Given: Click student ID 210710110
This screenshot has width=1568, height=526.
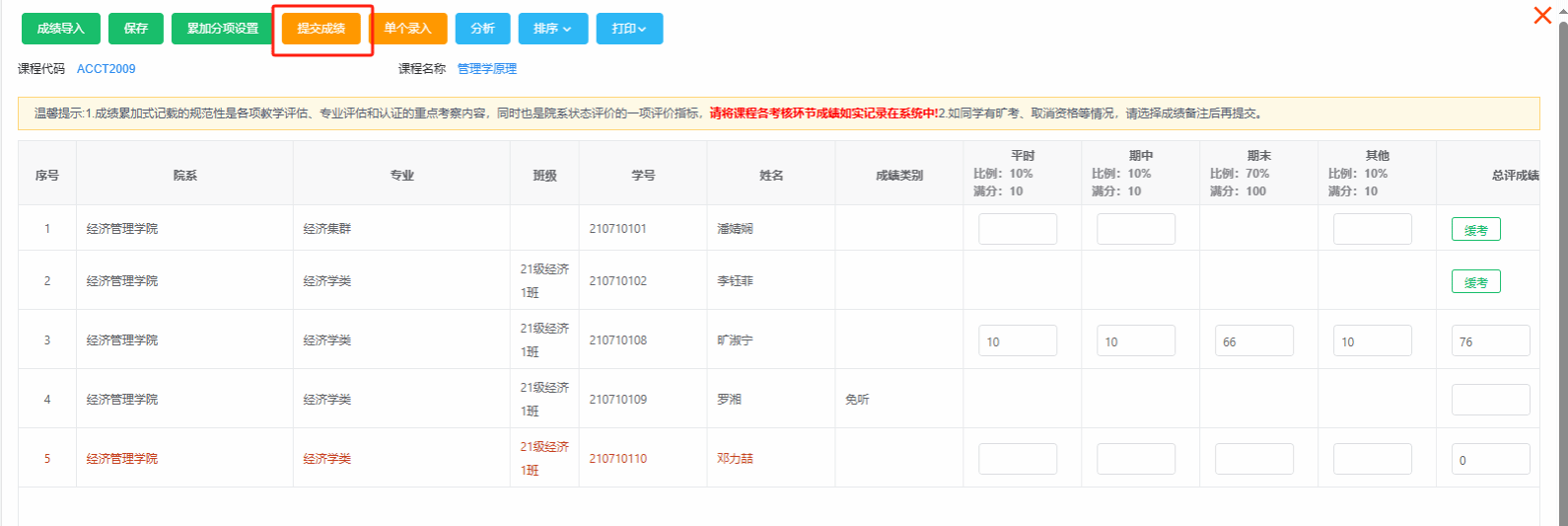Looking at the screenshot, I should (618, 459).
